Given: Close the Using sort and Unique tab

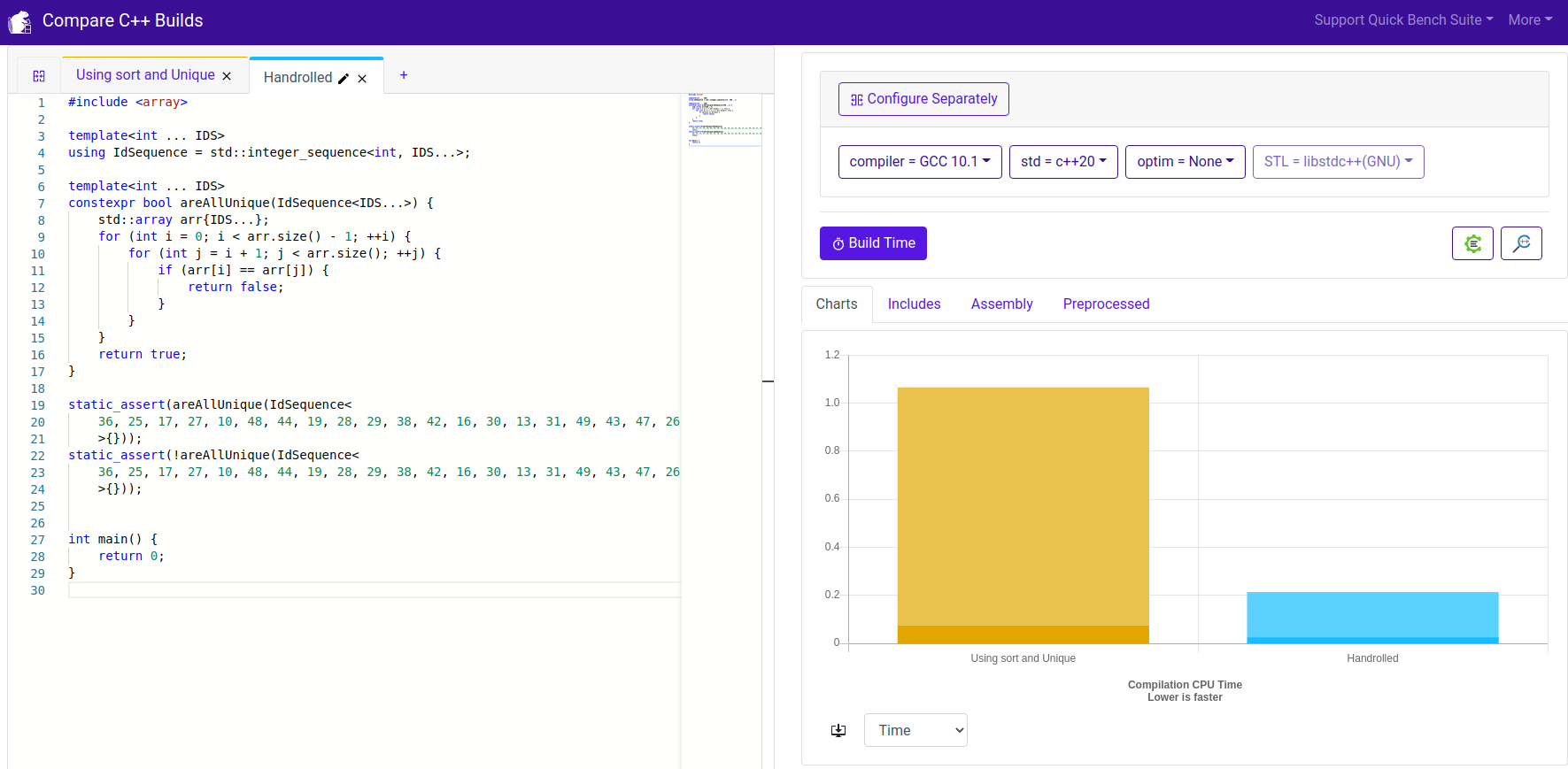Looking at the screenshot, I should pyautogui.click(x=227, y=76).
